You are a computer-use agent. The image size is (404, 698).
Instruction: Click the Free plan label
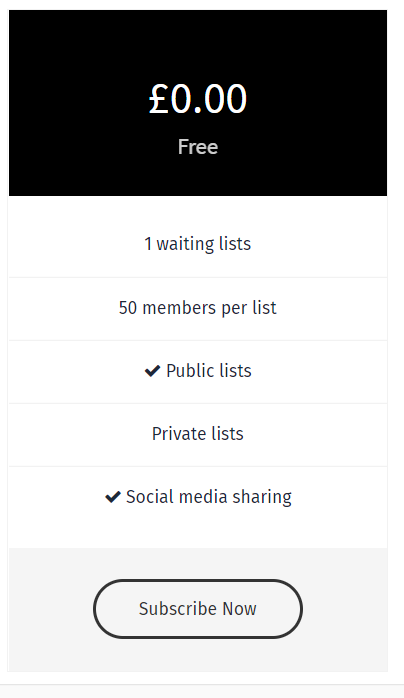pos(198,147)
